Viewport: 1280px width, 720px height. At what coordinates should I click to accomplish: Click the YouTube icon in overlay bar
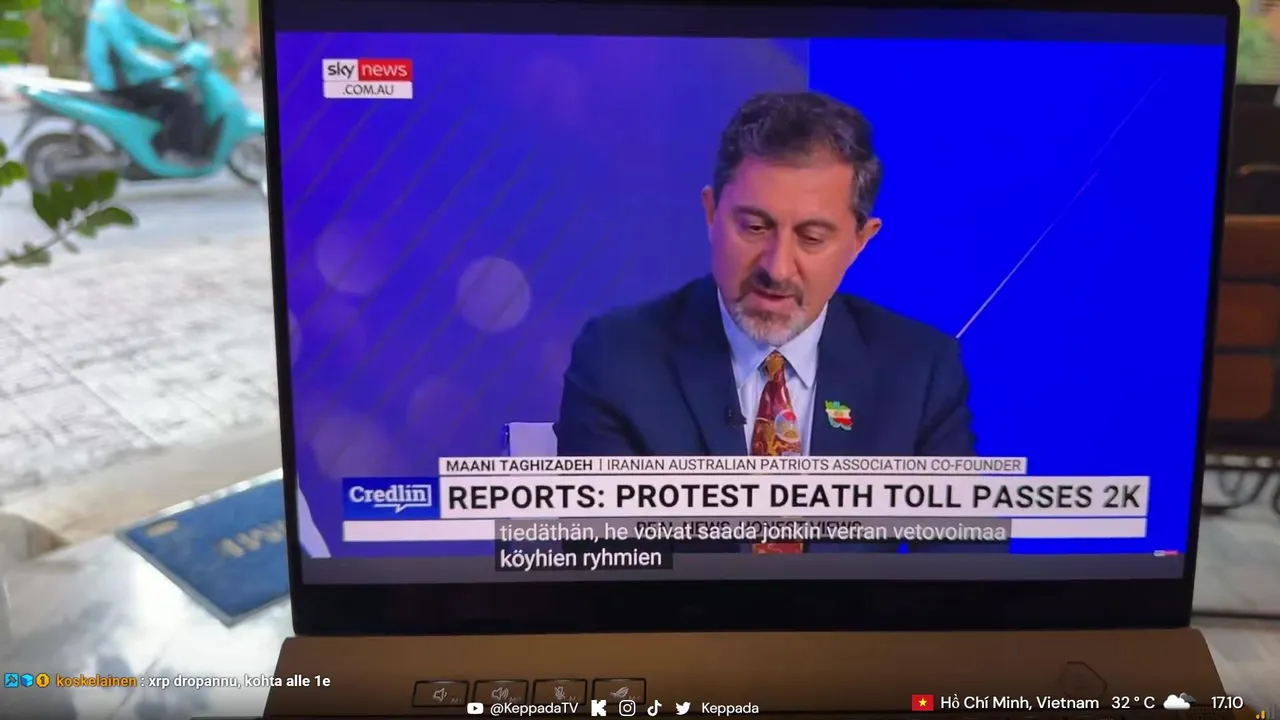coord(475,708)
